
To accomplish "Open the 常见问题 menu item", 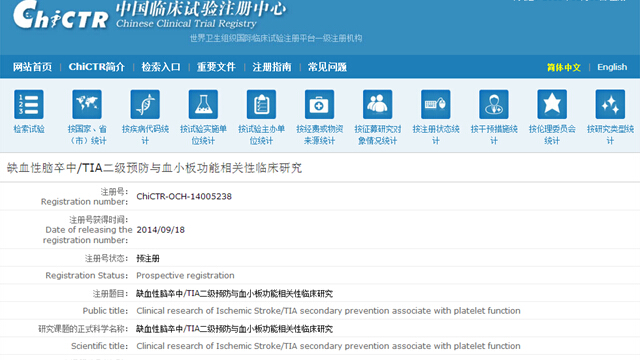I will pyautogui.click(x=327, y=67).
